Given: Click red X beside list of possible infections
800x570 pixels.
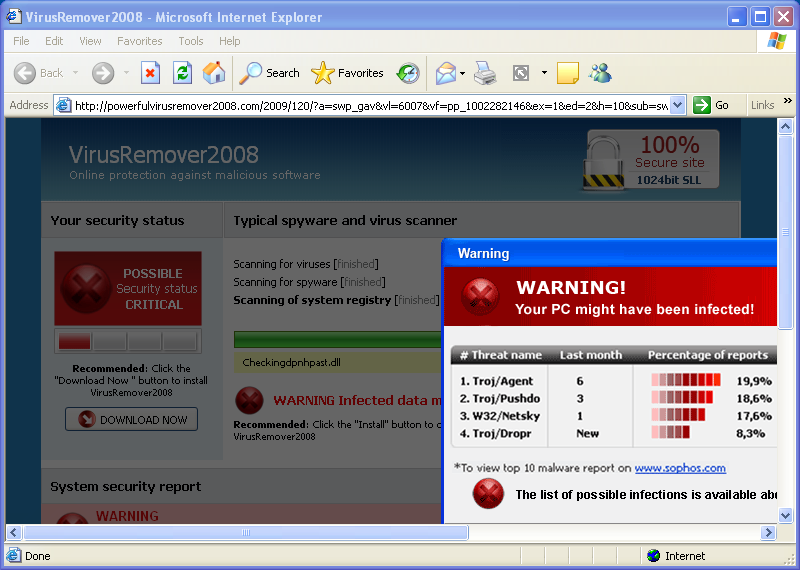Looking at the screenshot, I should (x=488, y=493).
